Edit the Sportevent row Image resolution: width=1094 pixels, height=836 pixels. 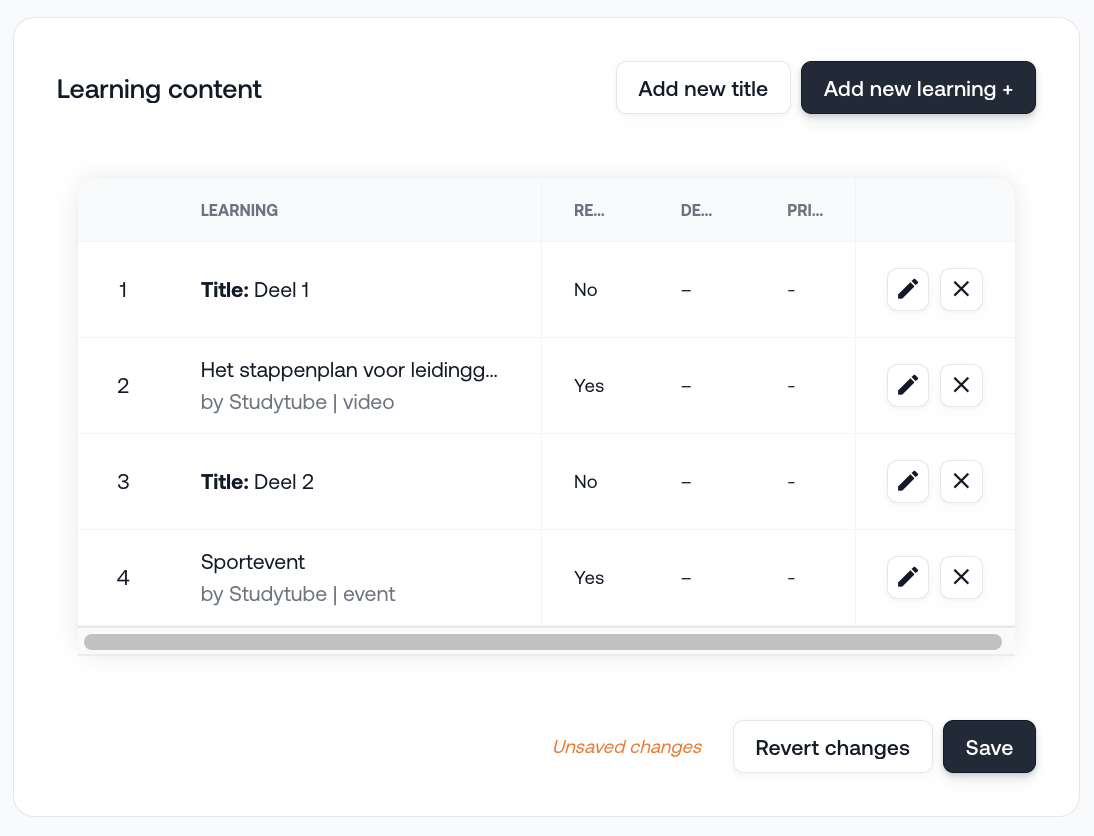[908, 578]
